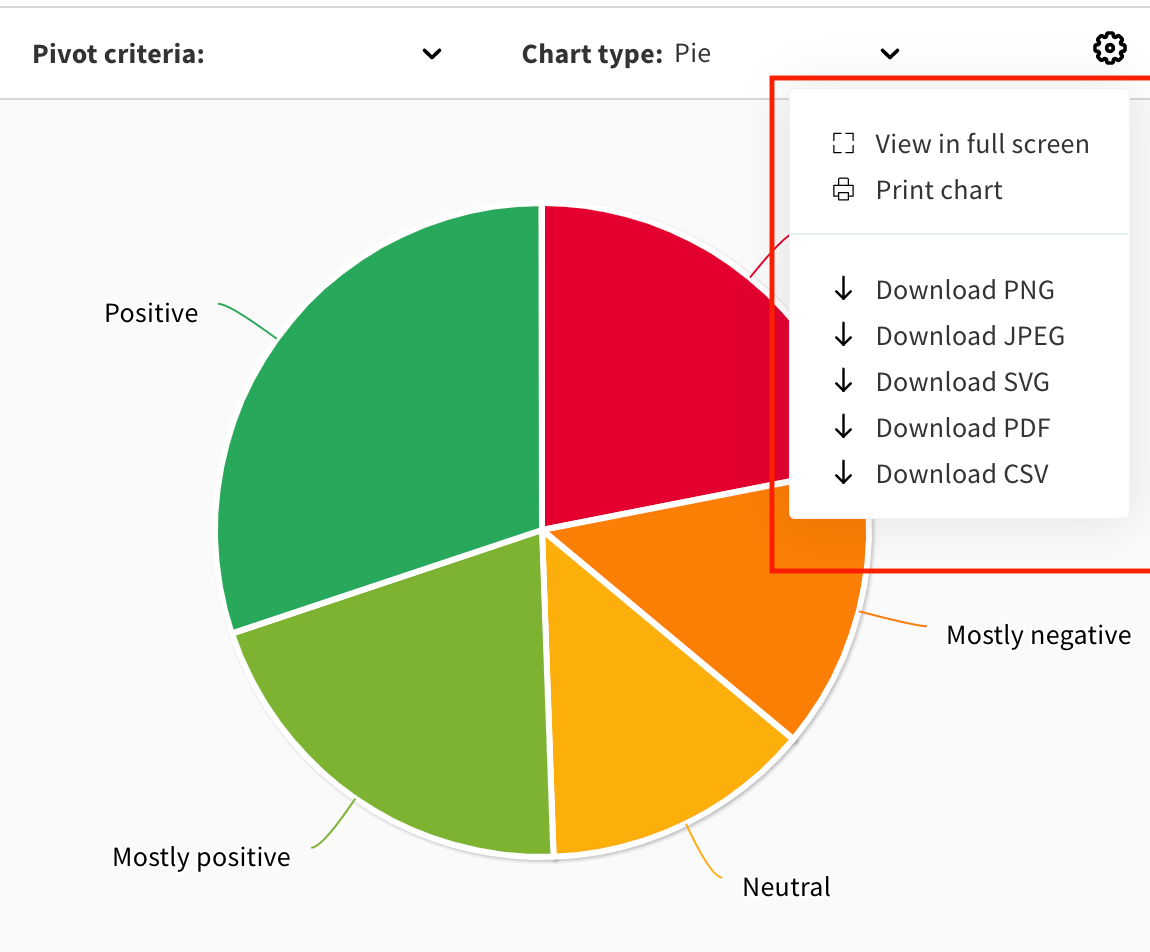
Task: Open the Chart type dropdown chevron
Action: tap(889, 54)
